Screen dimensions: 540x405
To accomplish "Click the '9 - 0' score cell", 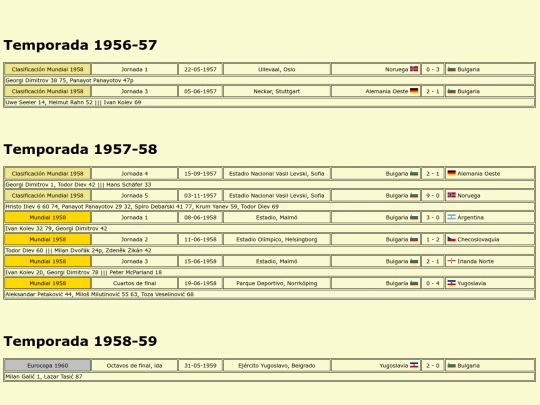I will point(433,195).
